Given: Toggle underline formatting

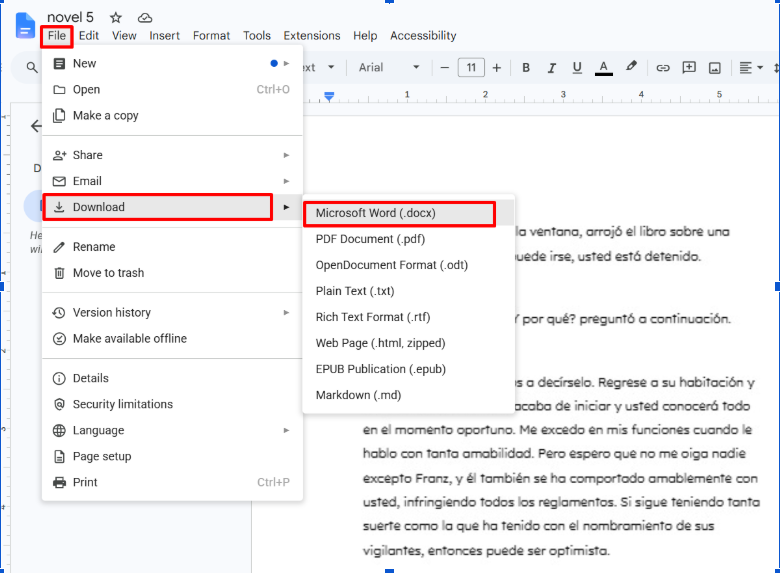Looking at the screenshot, I should pos(577,68).
